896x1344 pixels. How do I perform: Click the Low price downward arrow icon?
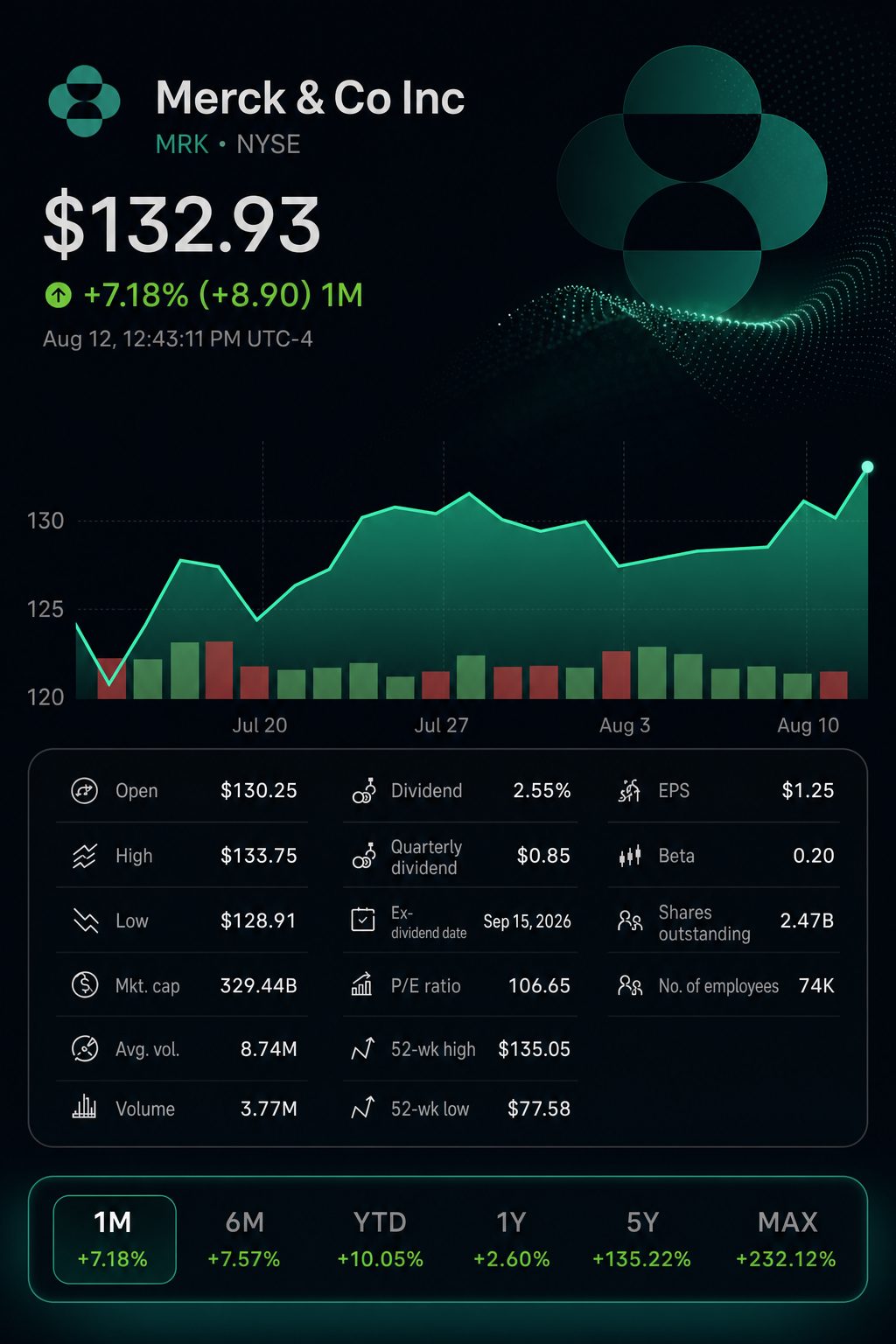(85, 920)
